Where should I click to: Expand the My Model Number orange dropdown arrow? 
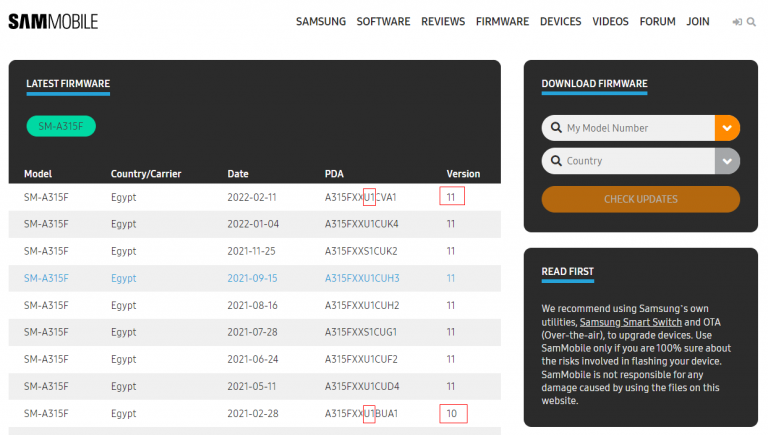click(x=727, y=128)
